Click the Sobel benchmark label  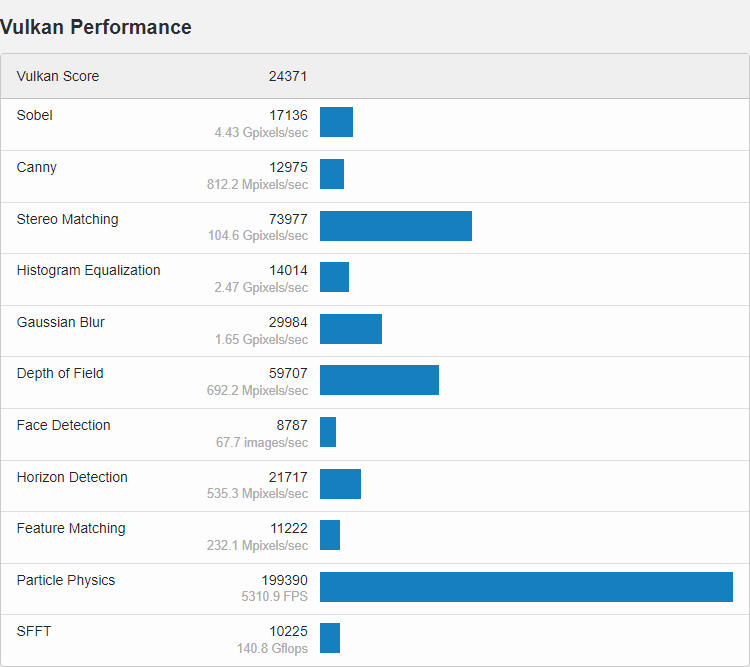35,115
